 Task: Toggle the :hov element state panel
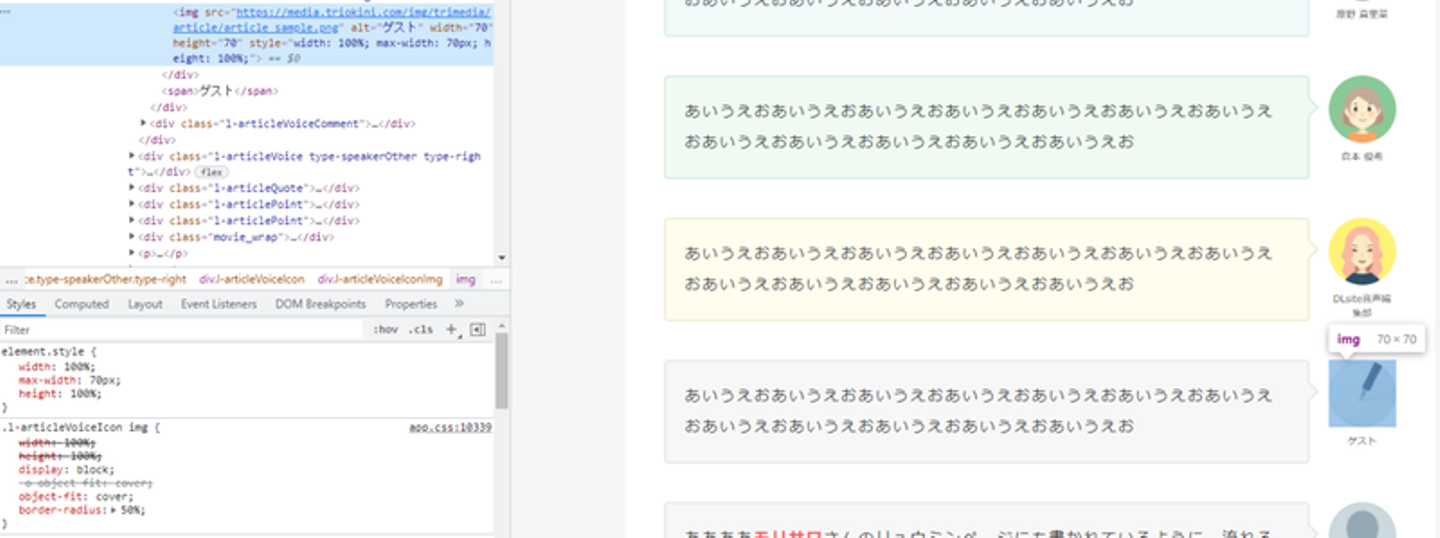[x=385, y=329]
